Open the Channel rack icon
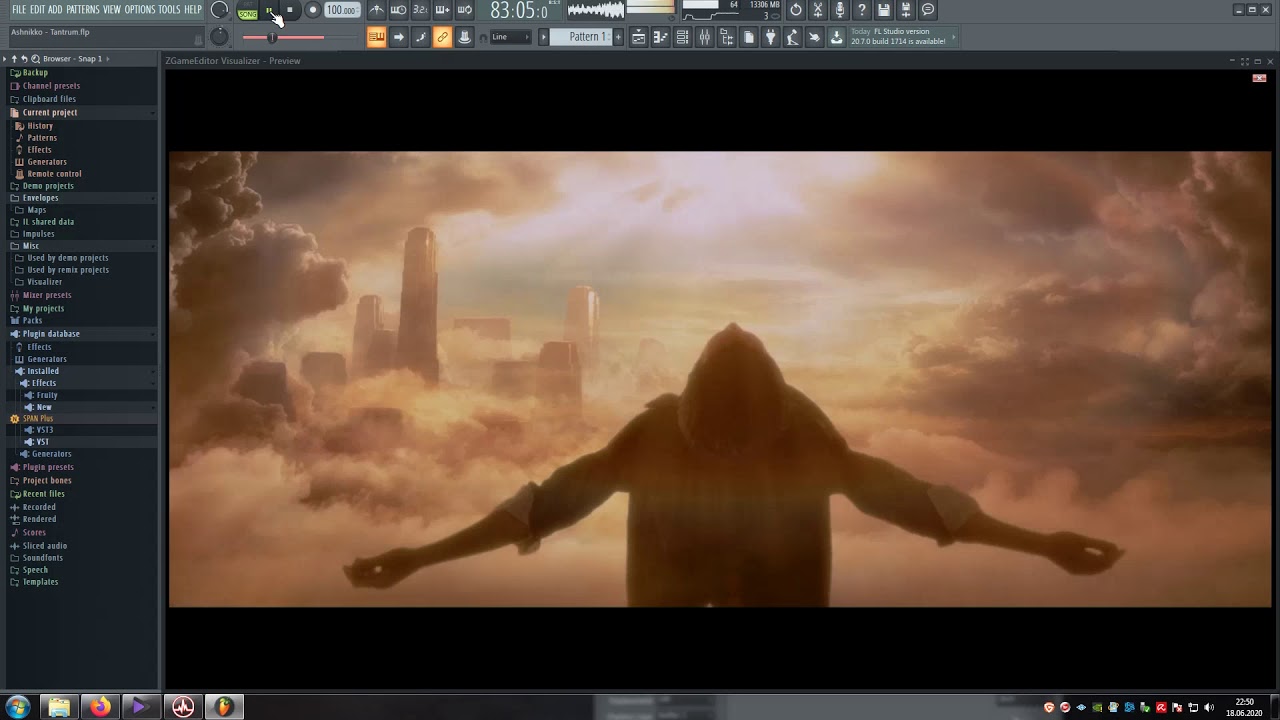The image size is (1280, 720). [682, 37]
